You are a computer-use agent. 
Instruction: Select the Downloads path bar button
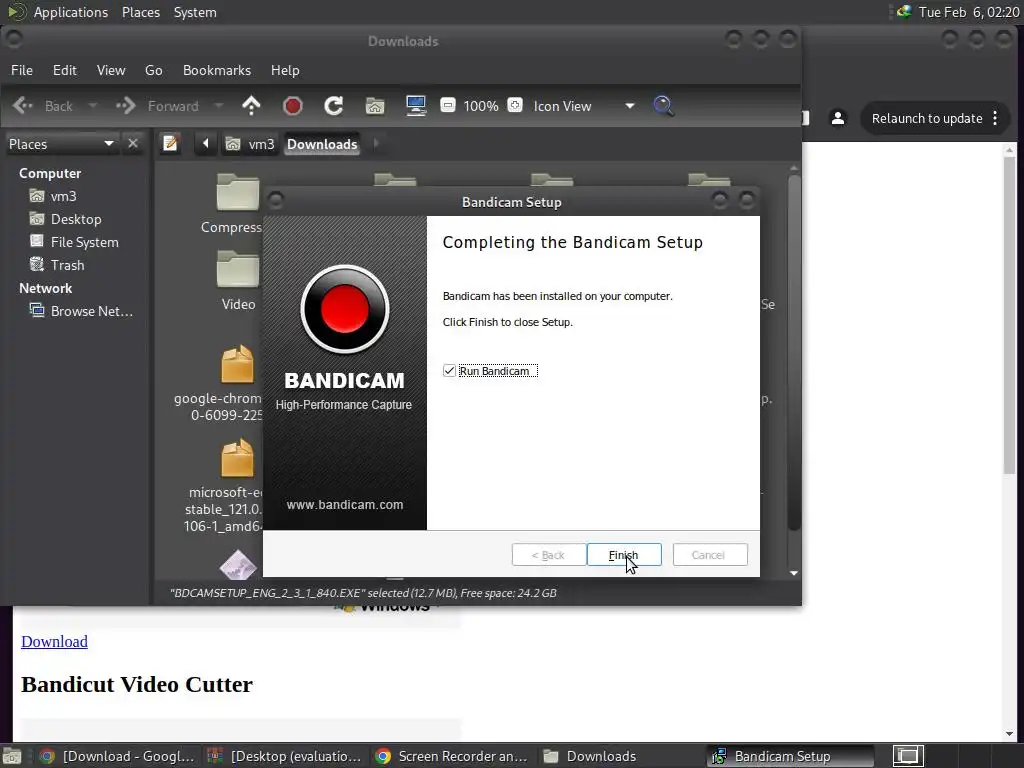pyautogui.click(x=322, y=144)
